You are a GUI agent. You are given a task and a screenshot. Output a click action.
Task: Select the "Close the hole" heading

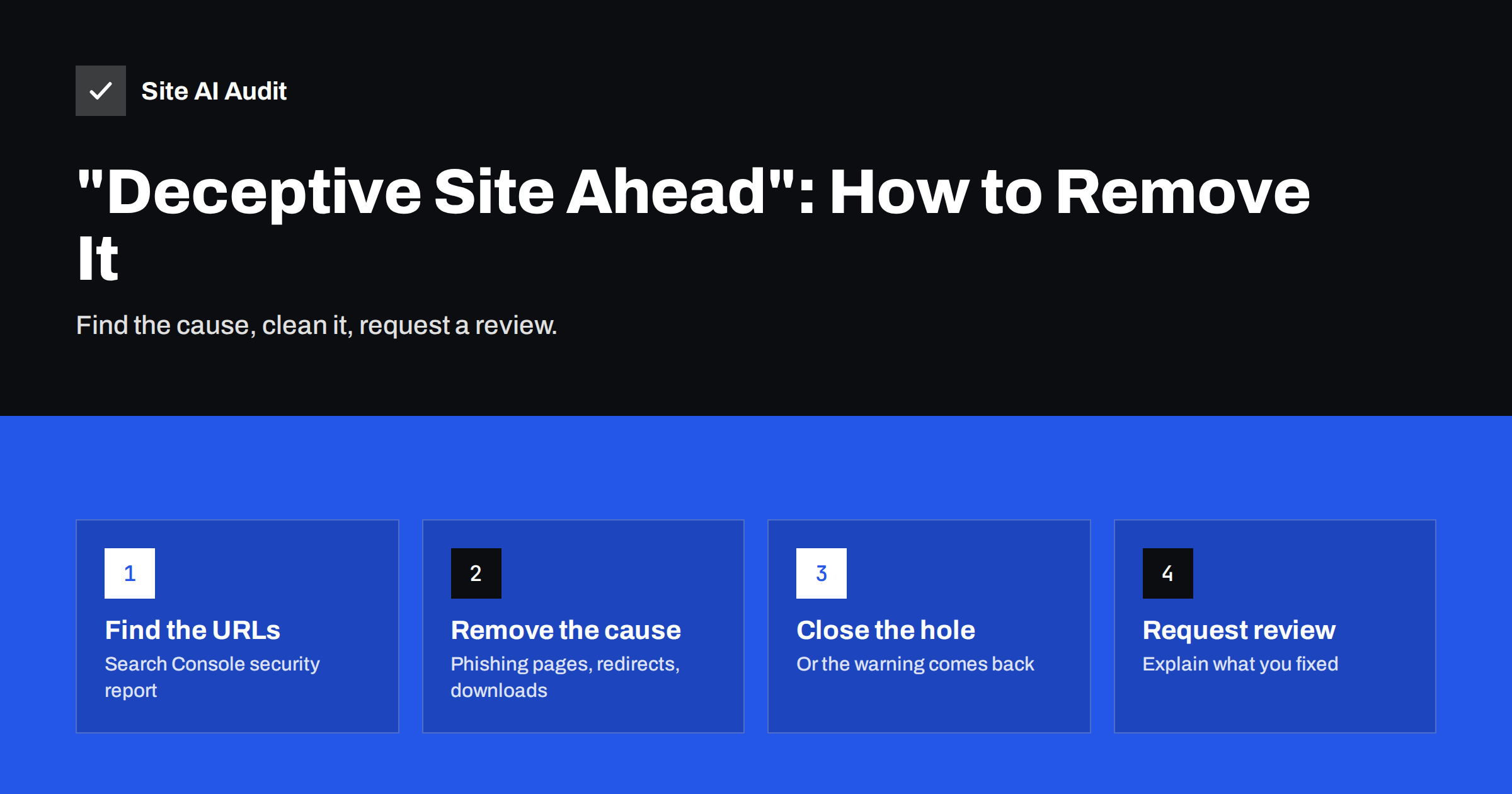tap(886, 630)
